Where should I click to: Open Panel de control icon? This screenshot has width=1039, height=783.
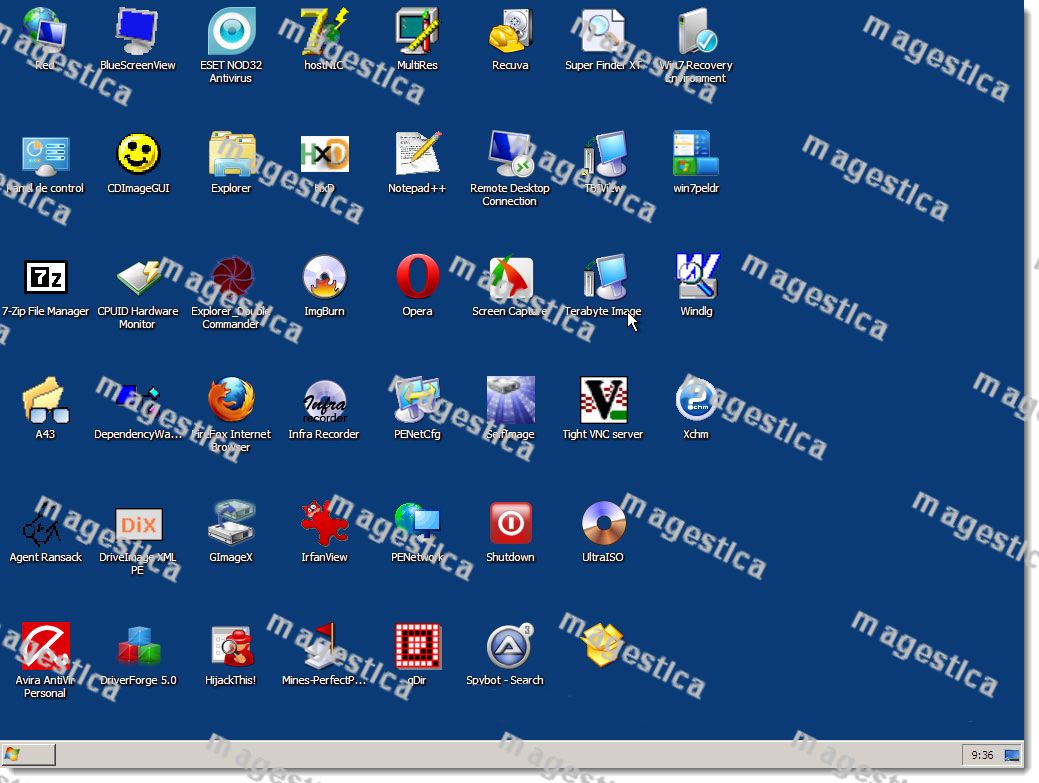[x=45, y=155]
